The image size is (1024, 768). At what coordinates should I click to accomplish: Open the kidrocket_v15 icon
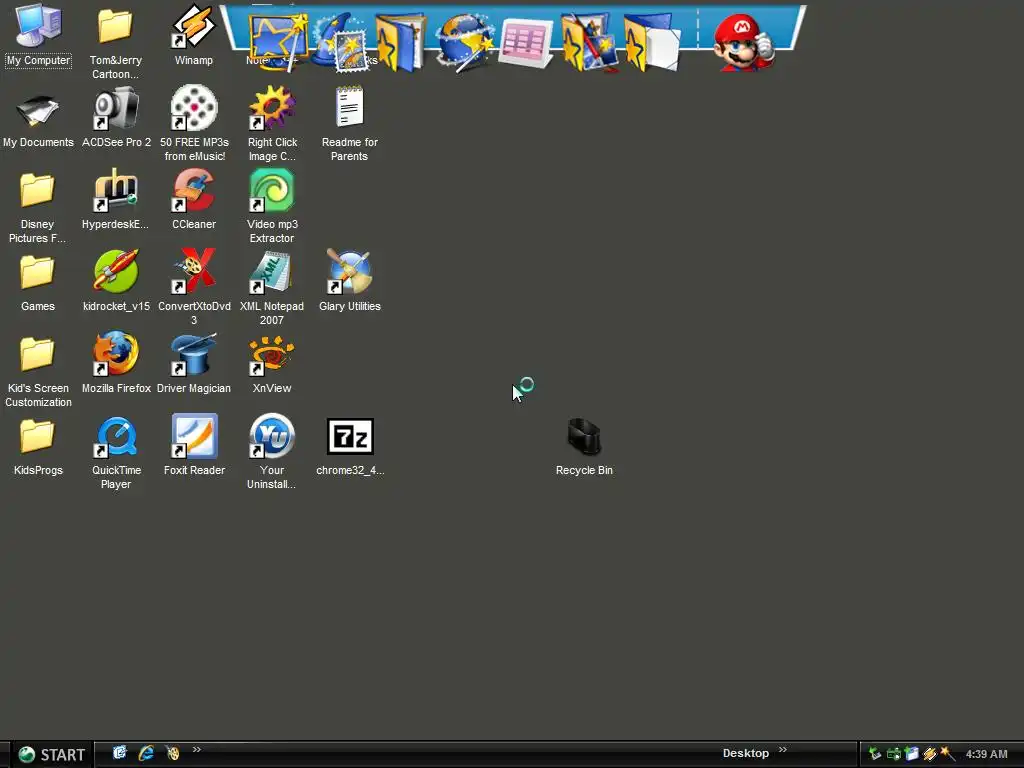pos(116,281)
